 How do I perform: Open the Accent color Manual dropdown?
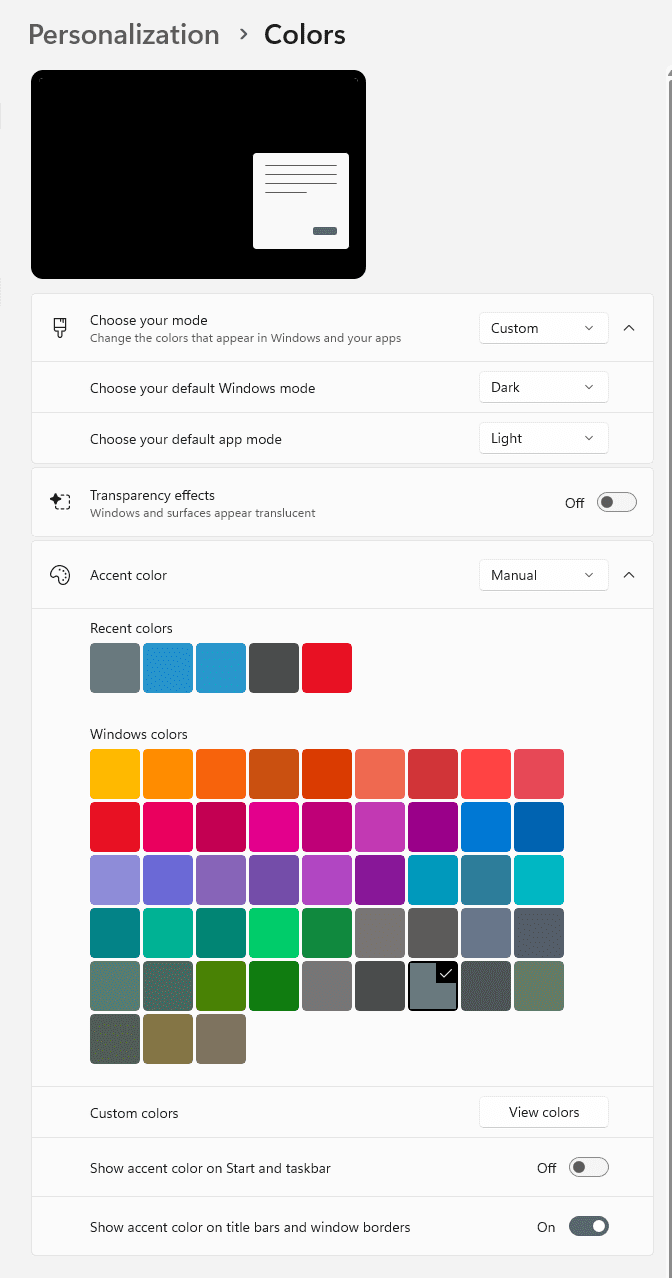point(544,575)
